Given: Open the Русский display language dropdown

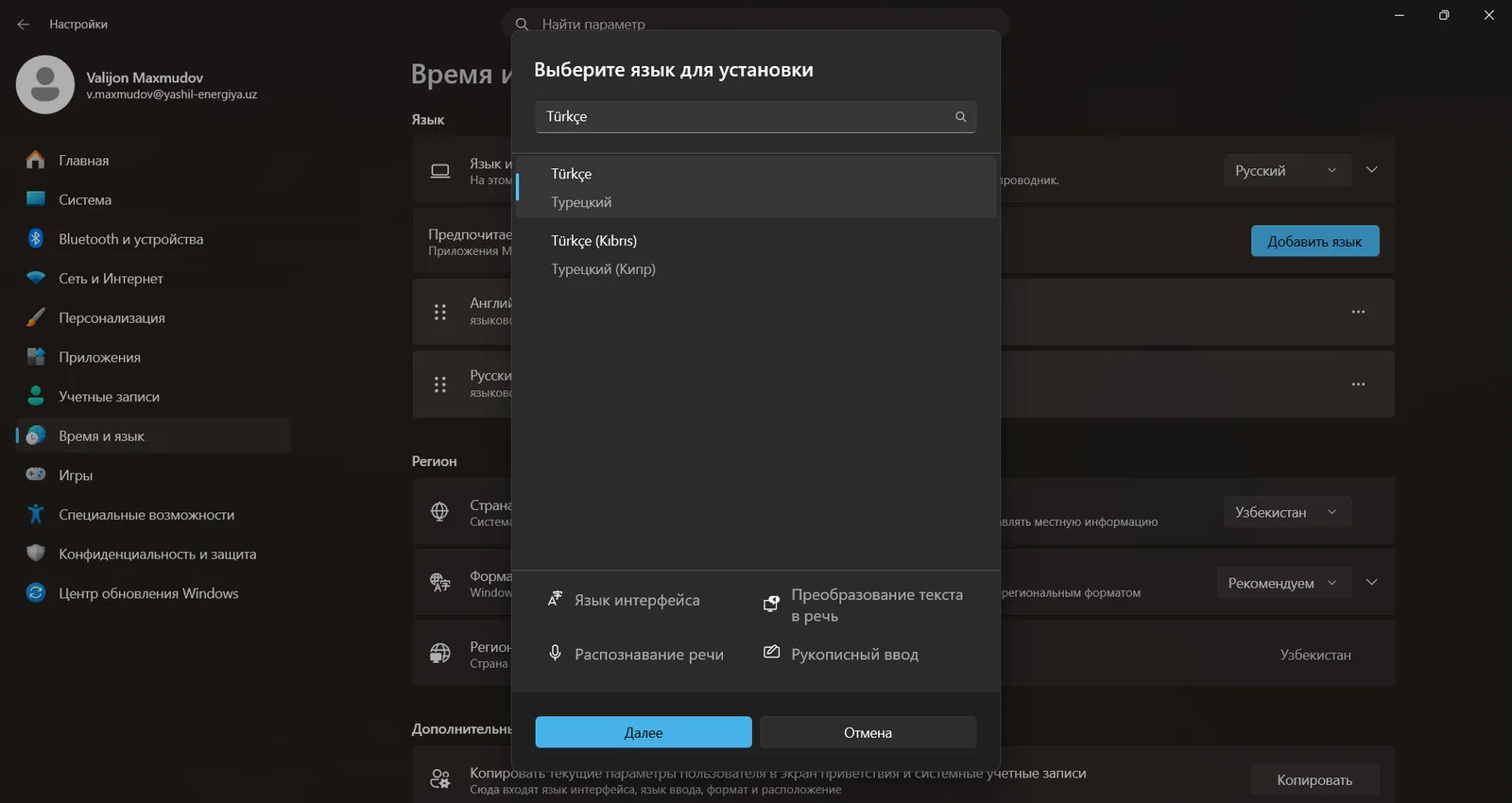Looking at the screenshot, I should [x=1287, y=171].
